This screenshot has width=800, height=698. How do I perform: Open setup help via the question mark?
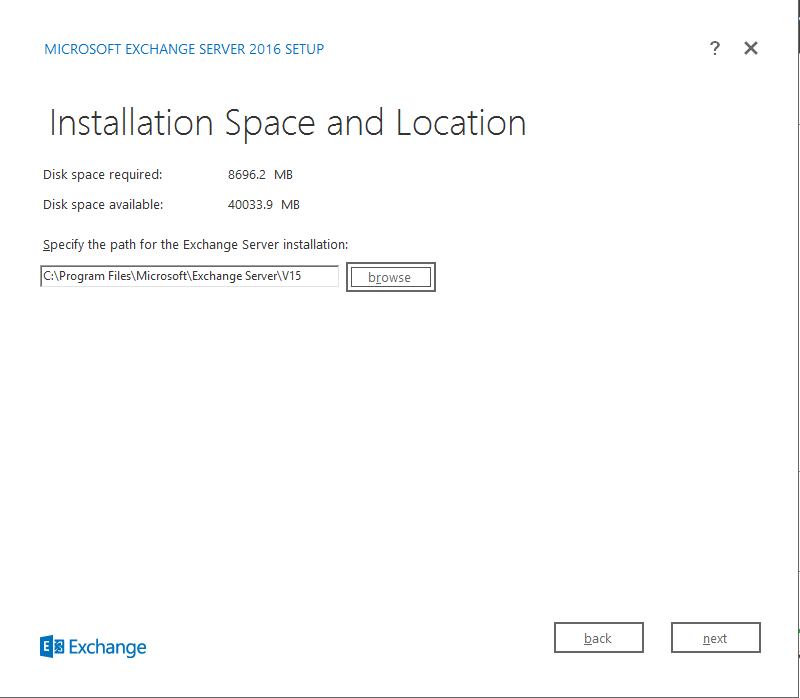tap(714, 48)
